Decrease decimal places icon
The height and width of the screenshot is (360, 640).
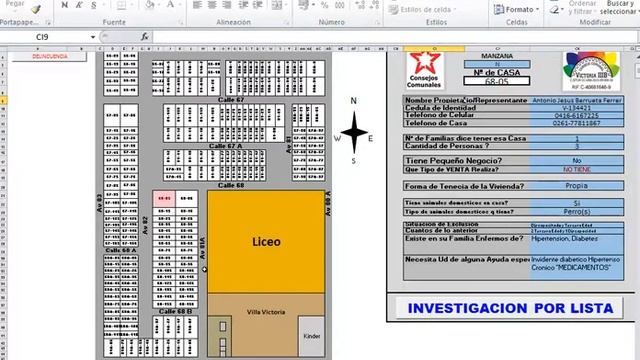click(374, 5)
